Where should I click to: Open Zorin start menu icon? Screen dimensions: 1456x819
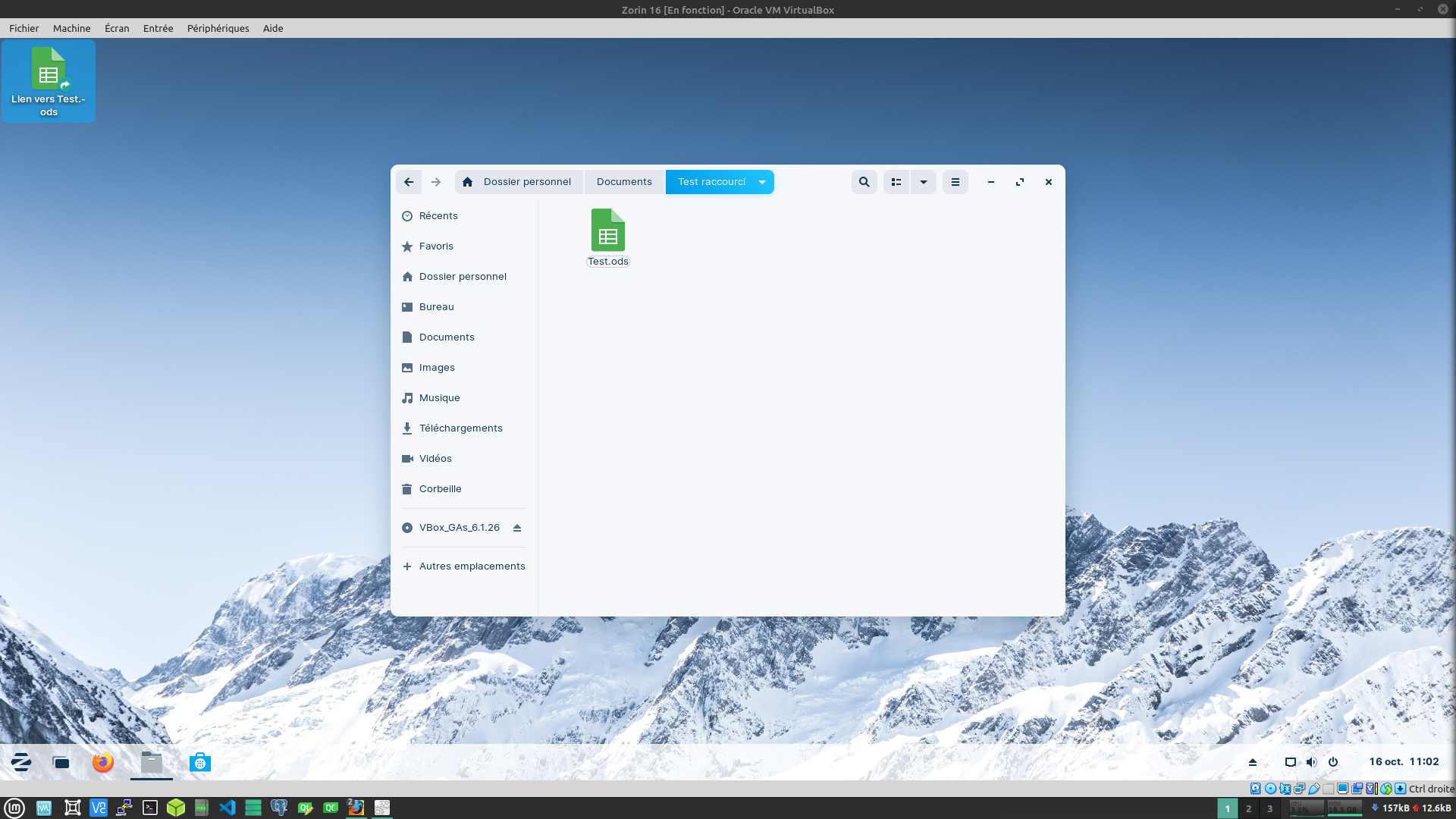click(x=21, y=762)
